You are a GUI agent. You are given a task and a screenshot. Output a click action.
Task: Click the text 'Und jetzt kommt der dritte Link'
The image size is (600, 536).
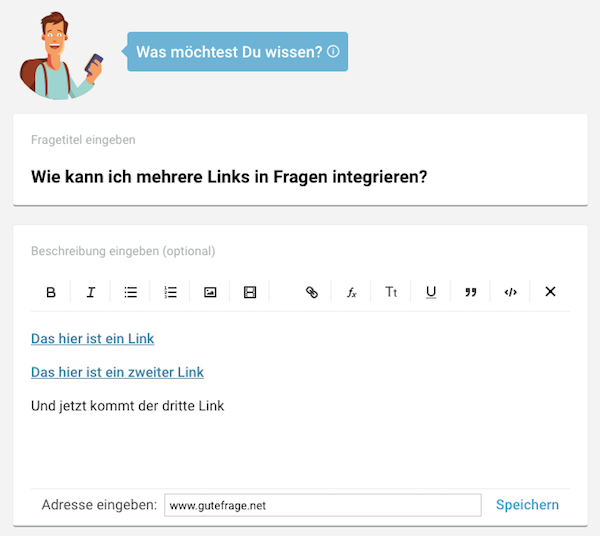[127, 406]
